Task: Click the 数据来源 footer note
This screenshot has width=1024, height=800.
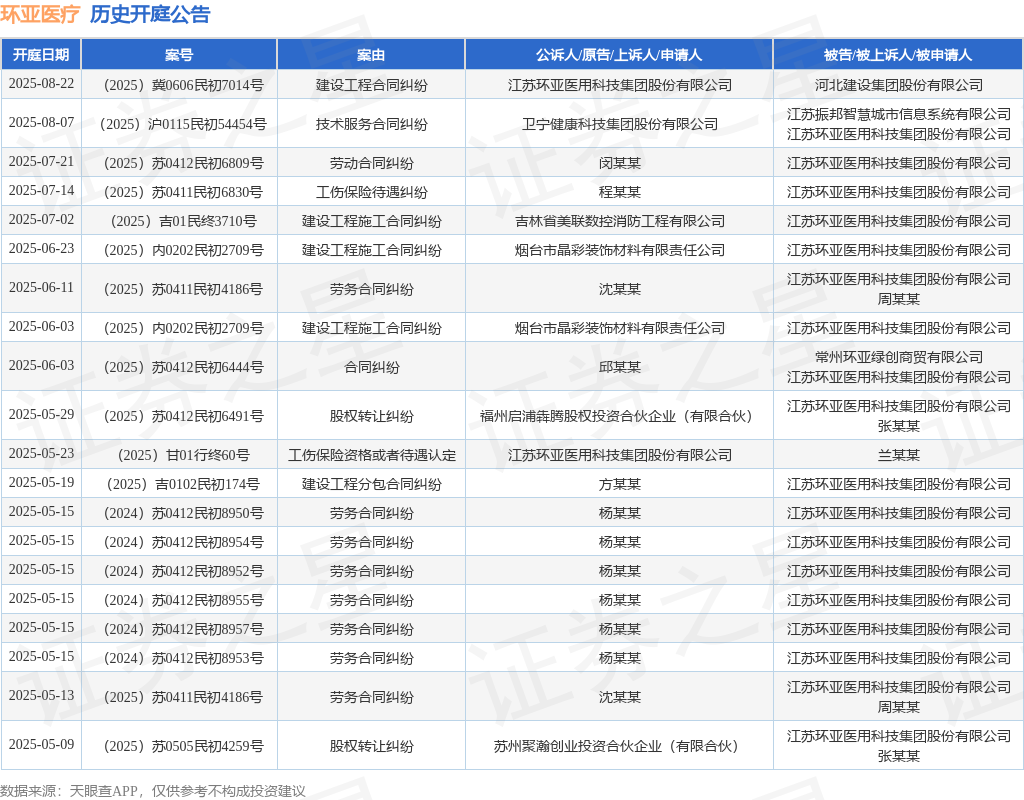Action: point(153,792)
